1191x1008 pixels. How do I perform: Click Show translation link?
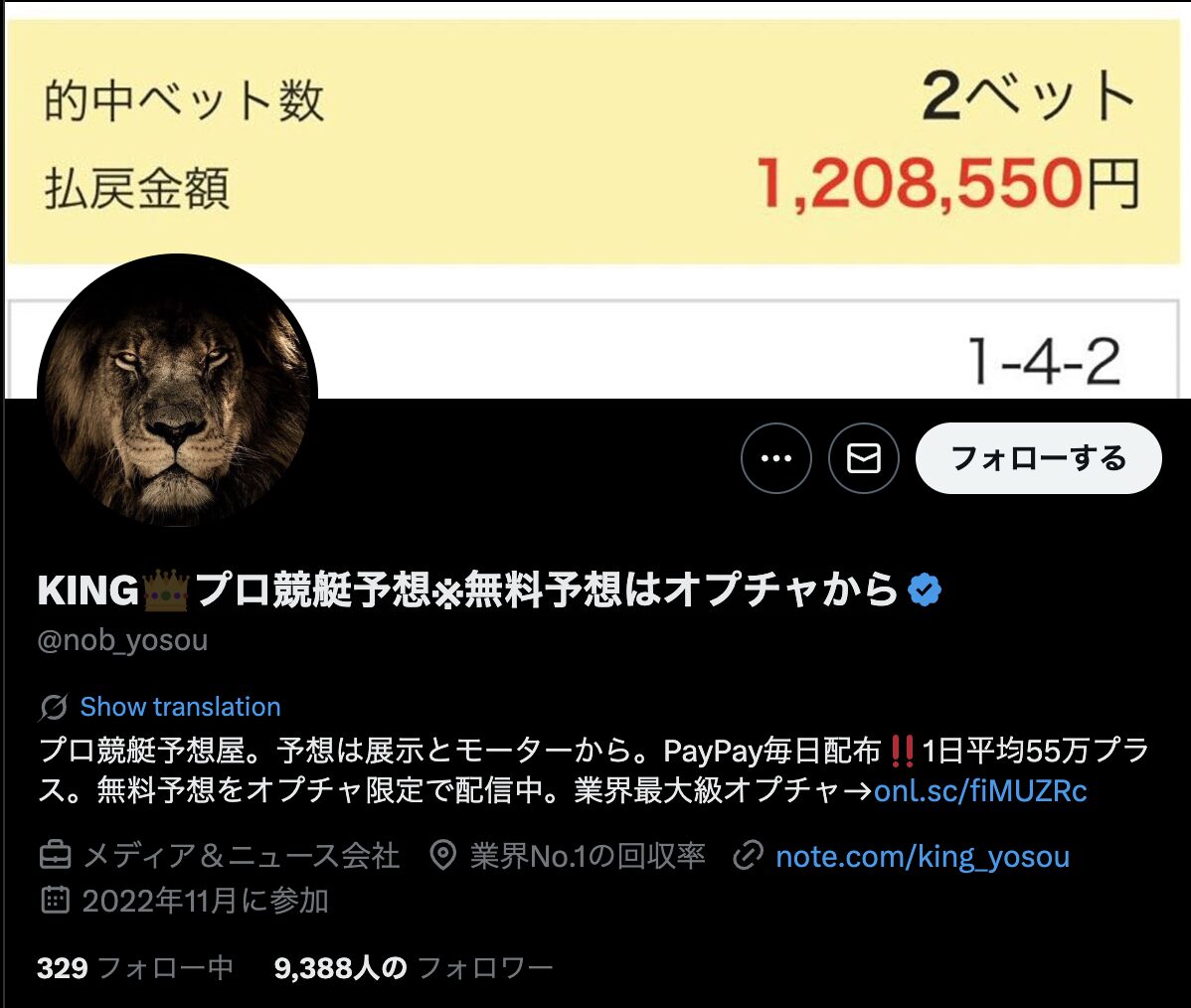tap(180, 707)
